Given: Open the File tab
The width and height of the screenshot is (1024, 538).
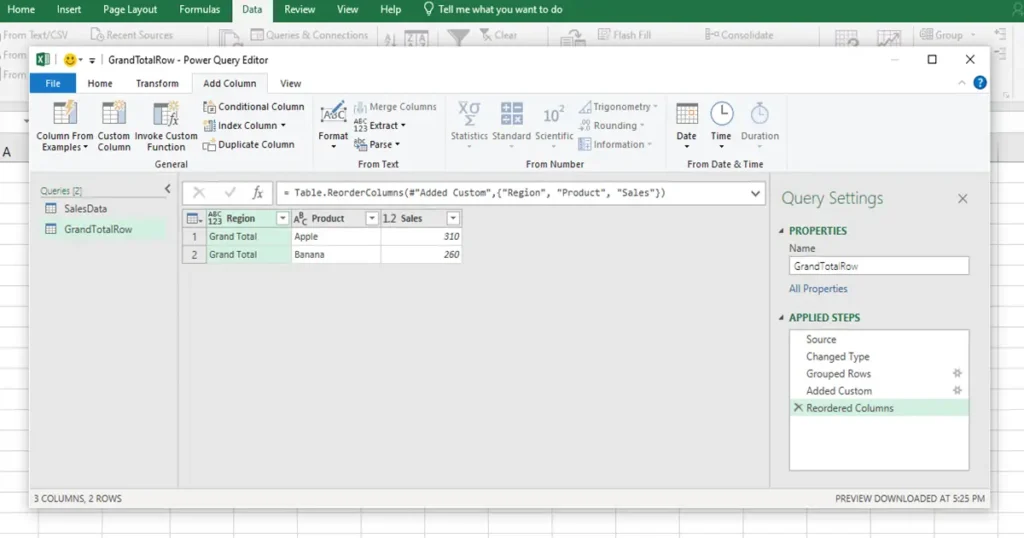Looking at the screenshot, I should point(53,83).
